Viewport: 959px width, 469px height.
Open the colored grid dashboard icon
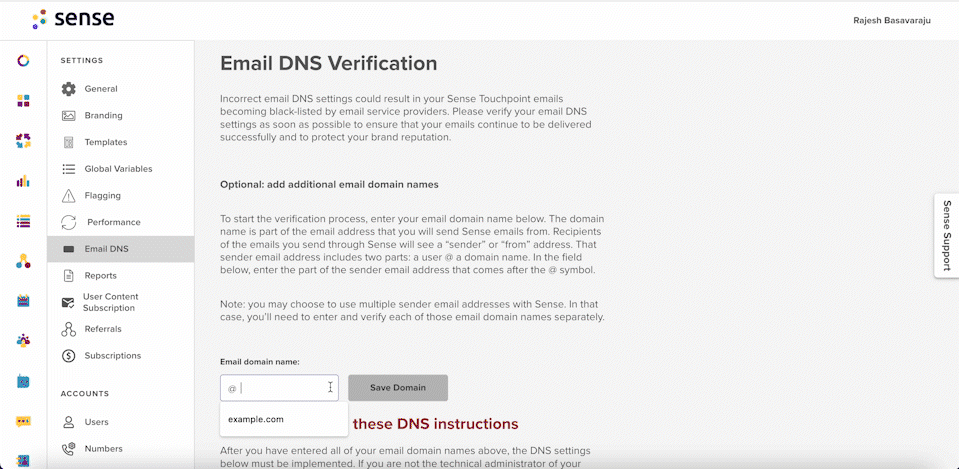23,101
